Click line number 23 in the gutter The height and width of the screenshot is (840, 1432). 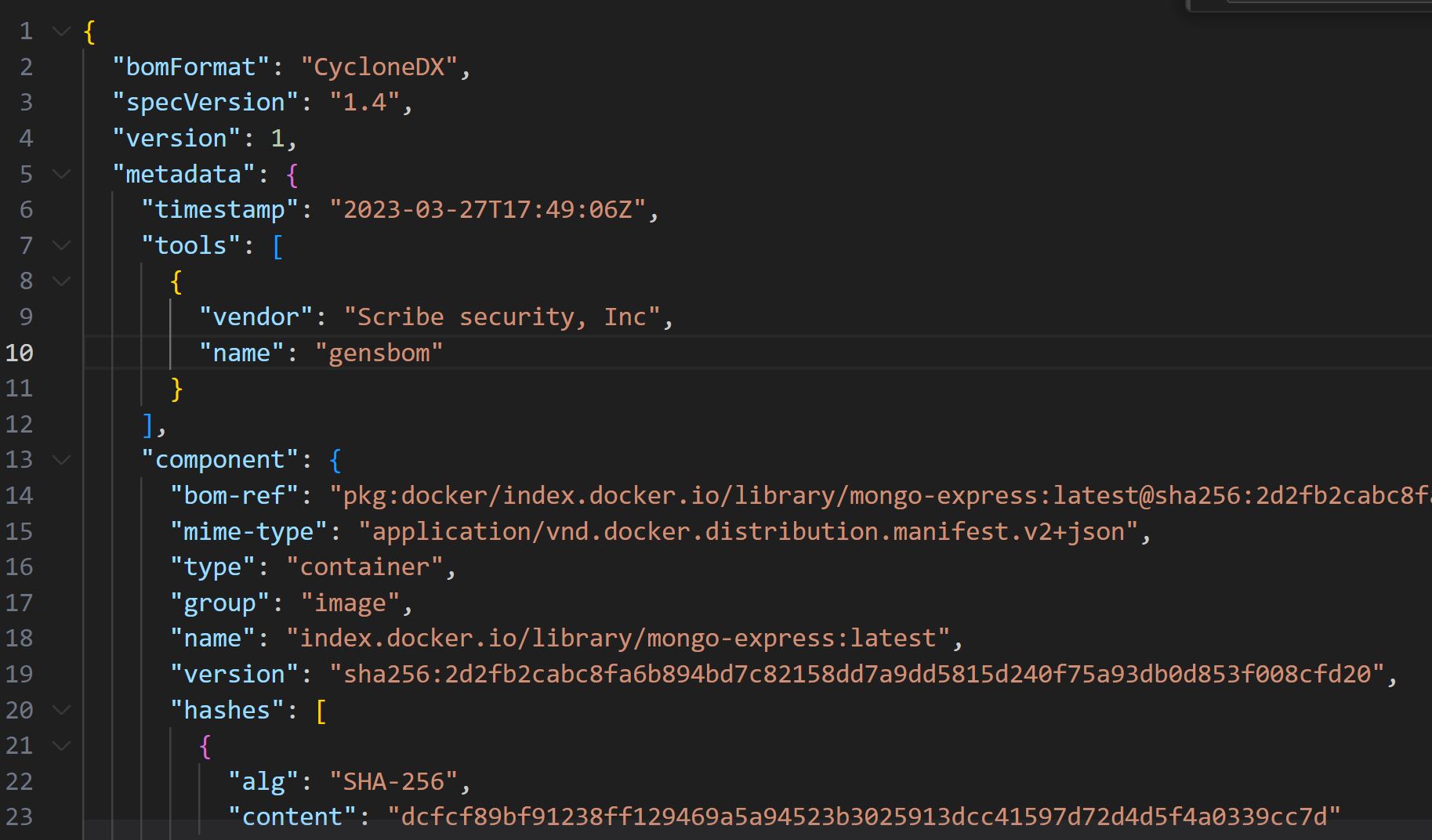coord(20,816)
